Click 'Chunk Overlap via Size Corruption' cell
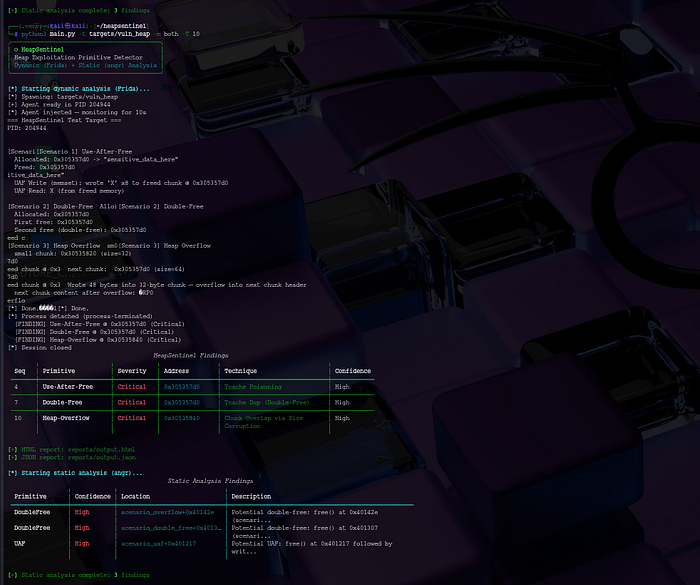This screenshot has height=585, width=700. 264,422
